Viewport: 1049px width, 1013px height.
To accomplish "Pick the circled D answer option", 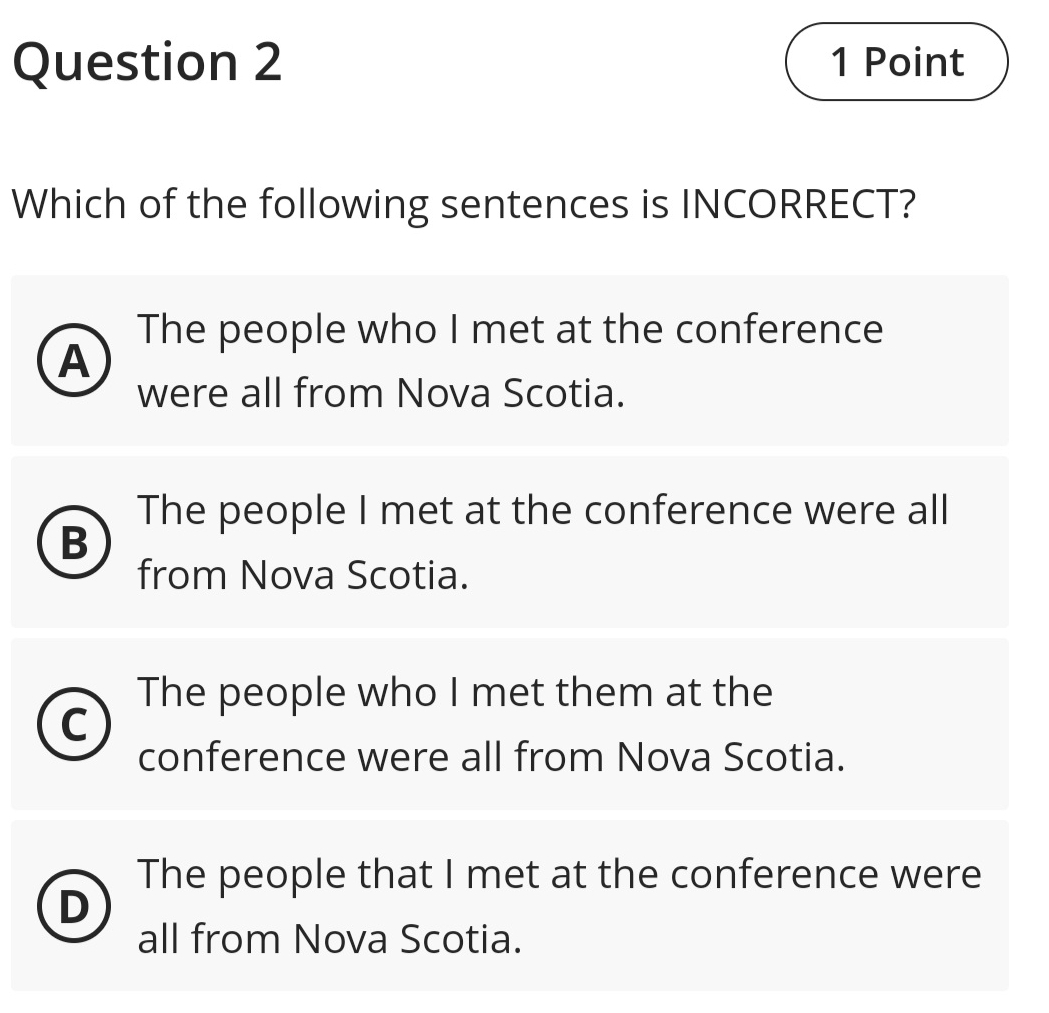I will tap(70, 906).
